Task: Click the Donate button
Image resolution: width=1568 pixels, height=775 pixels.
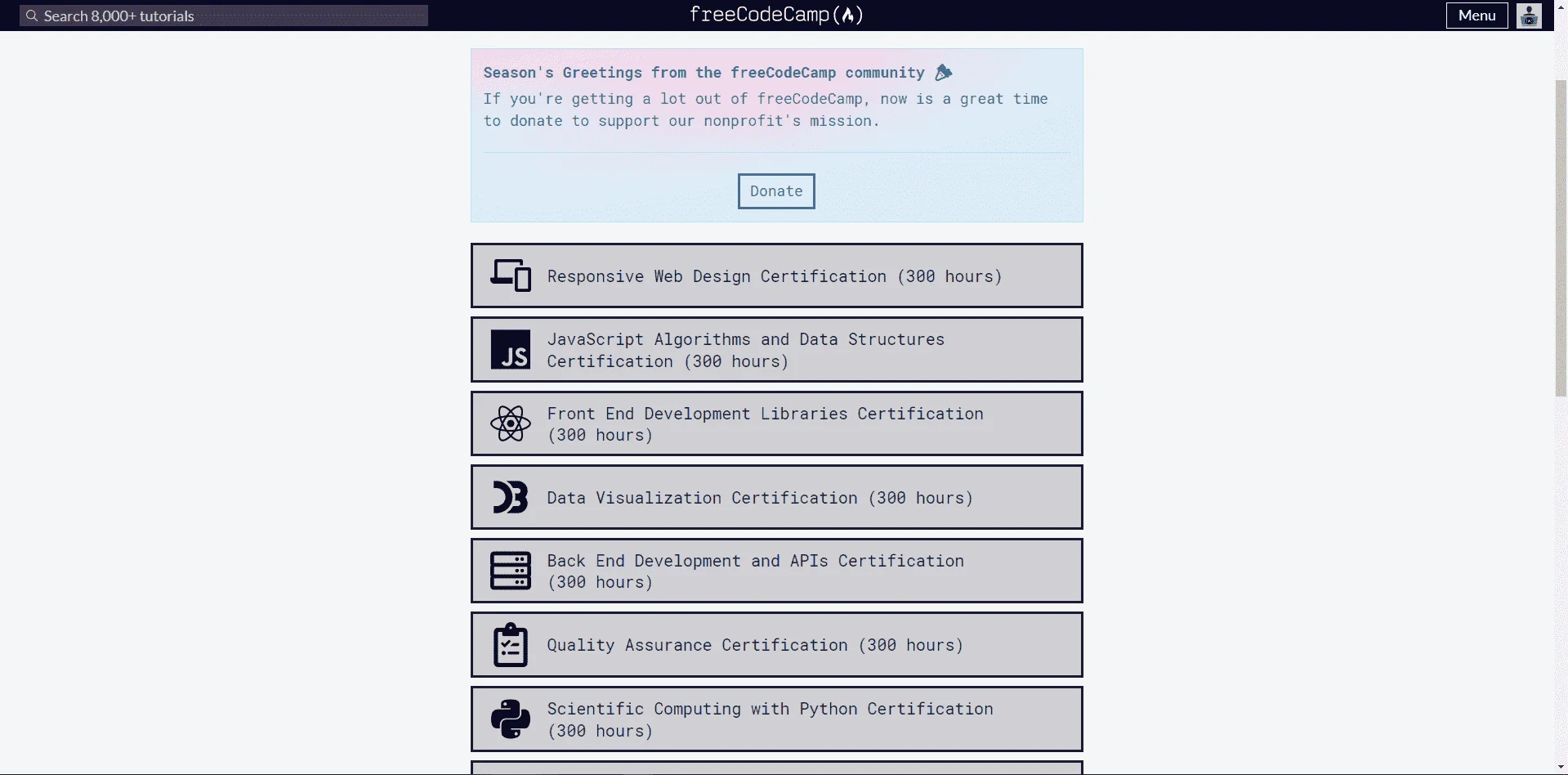Action: (x=776, y=191)
